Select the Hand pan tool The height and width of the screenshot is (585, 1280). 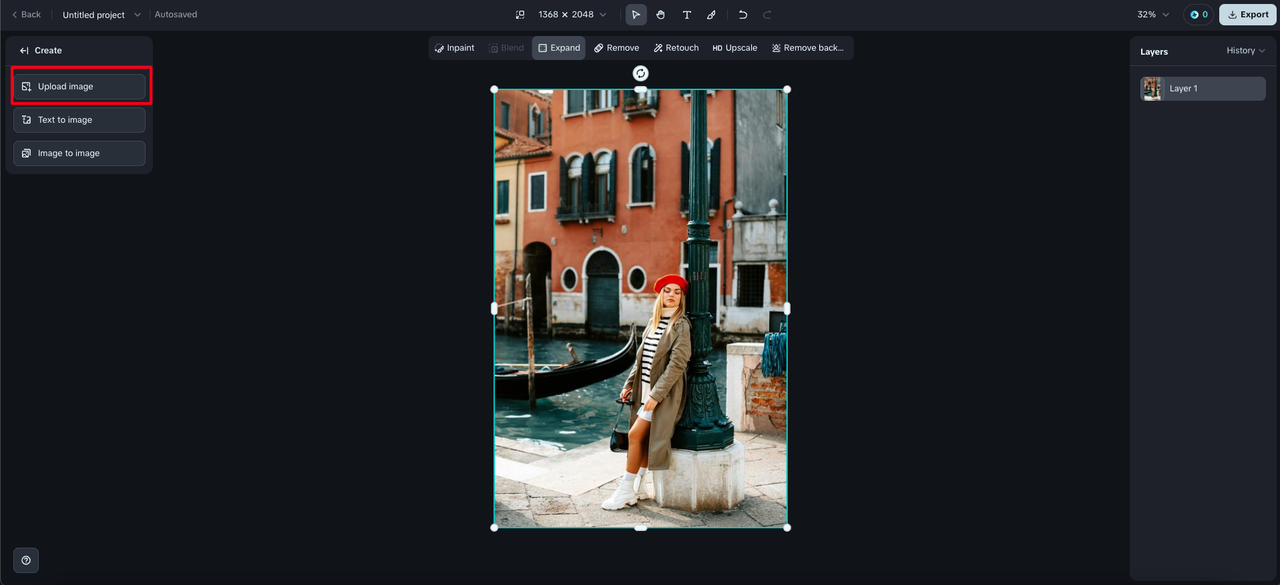(x=661, y=15)
